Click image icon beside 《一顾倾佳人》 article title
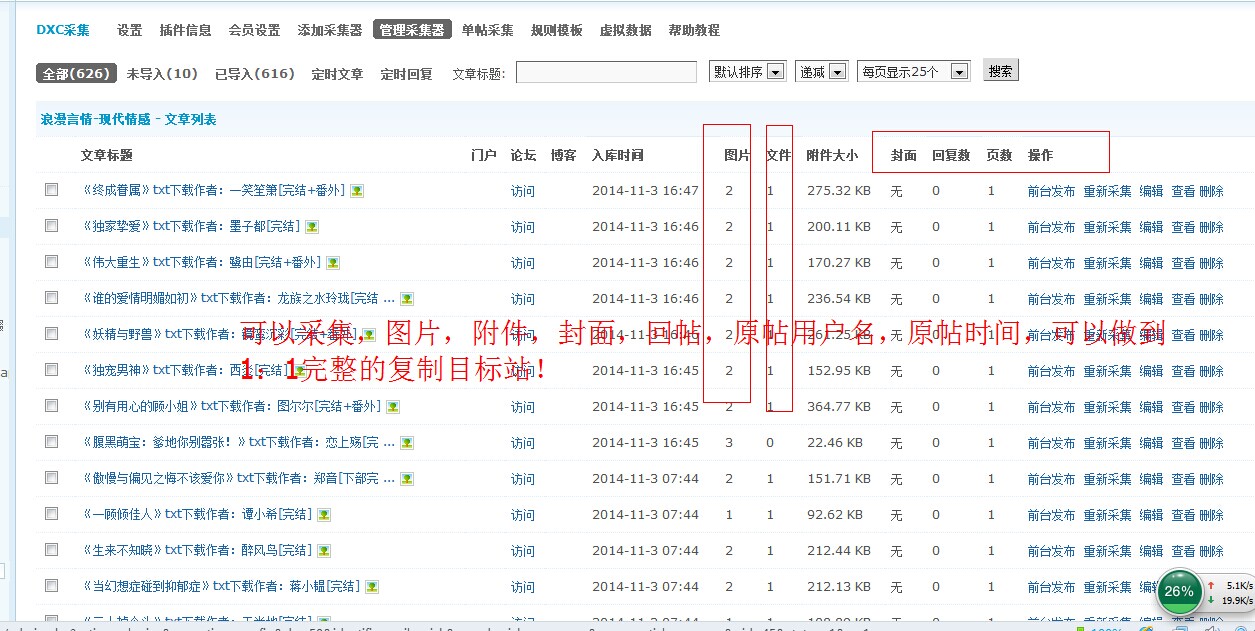1255x631 pixels. pos(324,515)
